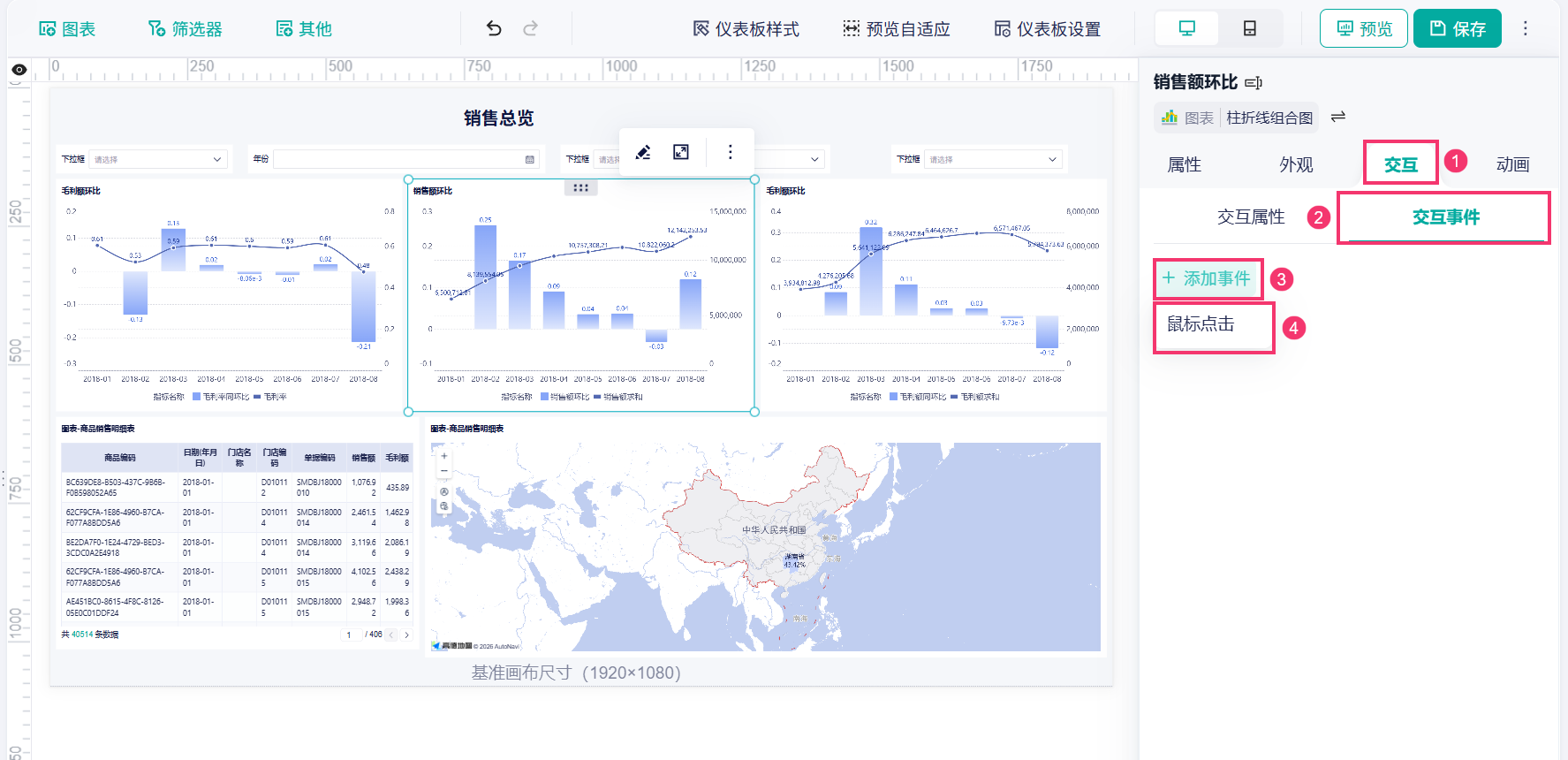
Task: Switch to mobile layout view
Action: coord(1250,28)
